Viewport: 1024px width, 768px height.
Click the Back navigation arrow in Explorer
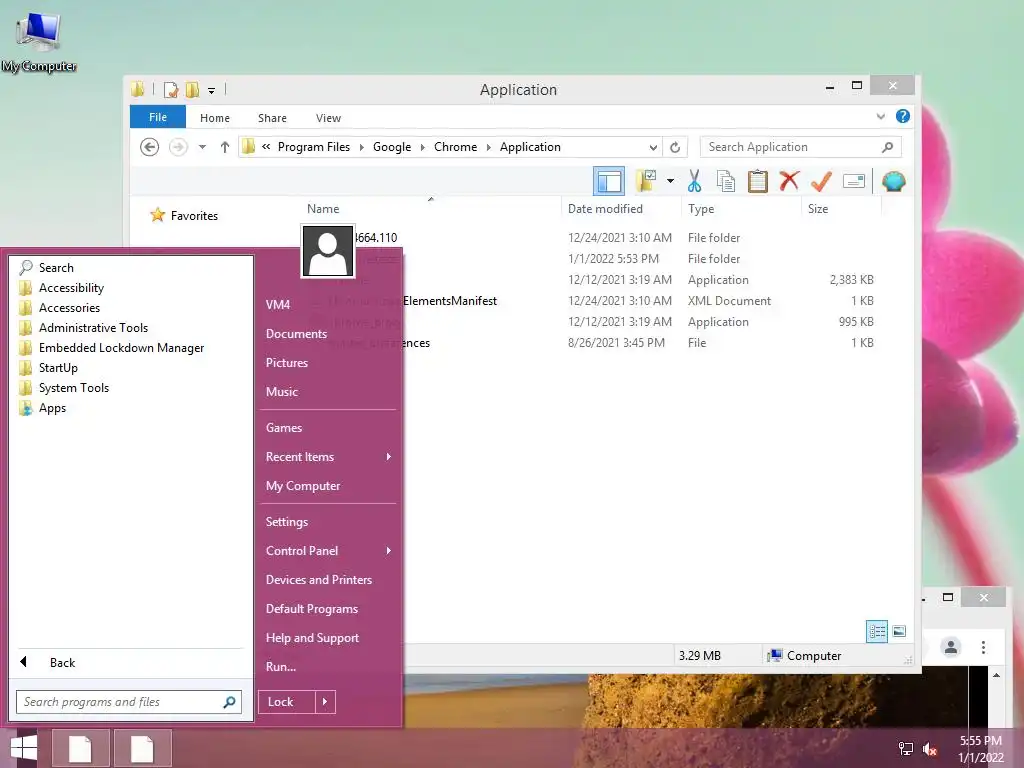[150, 147]
